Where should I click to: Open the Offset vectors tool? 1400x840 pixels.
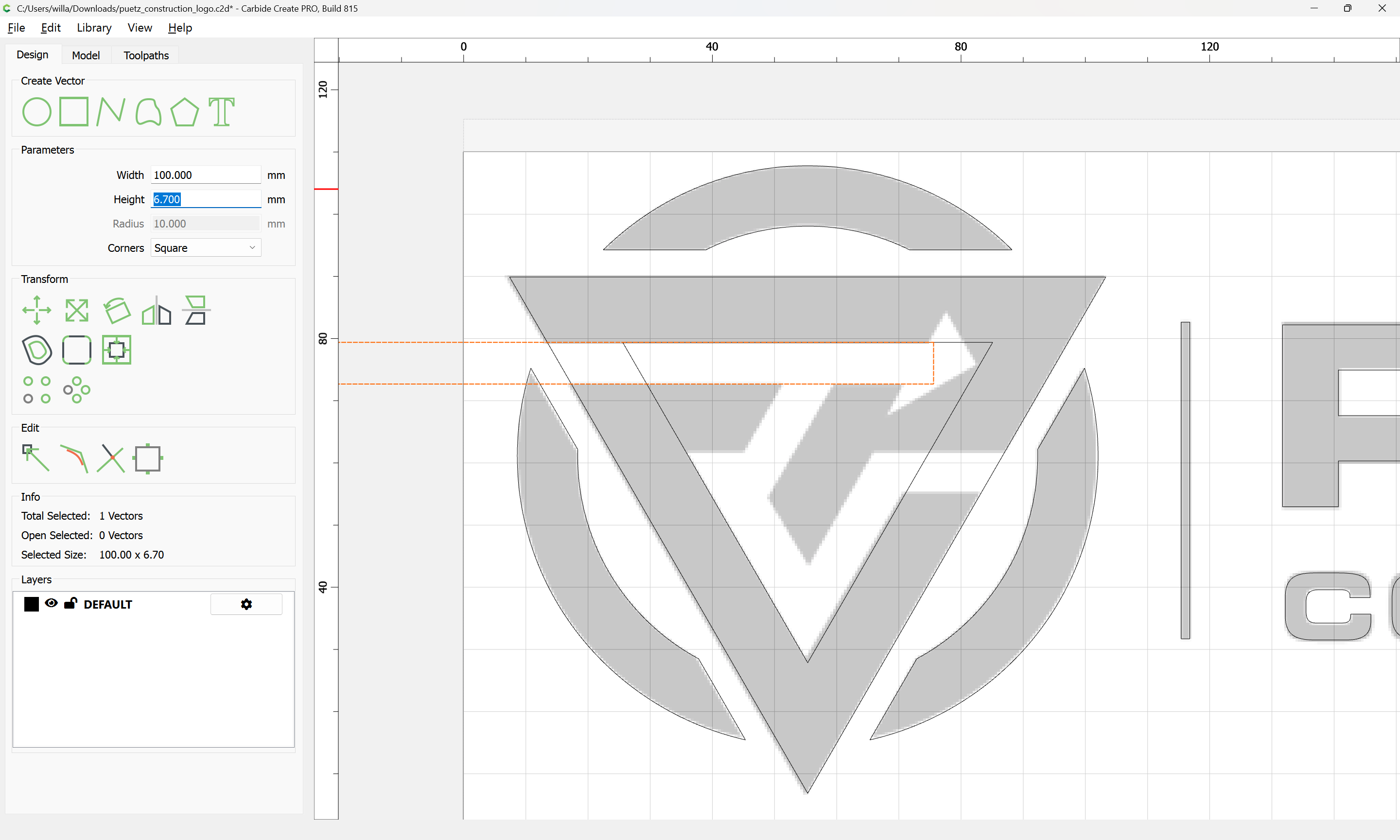coord(37,350)
